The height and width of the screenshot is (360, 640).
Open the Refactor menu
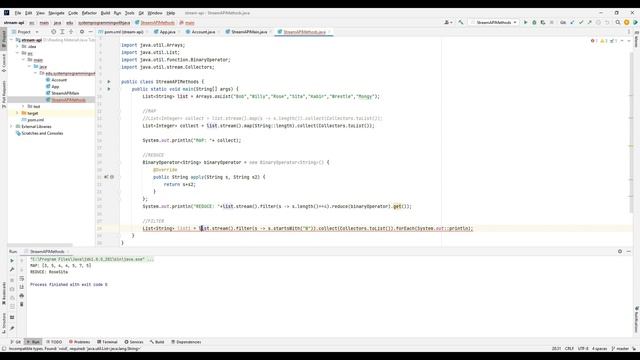[x=89, y=13]
